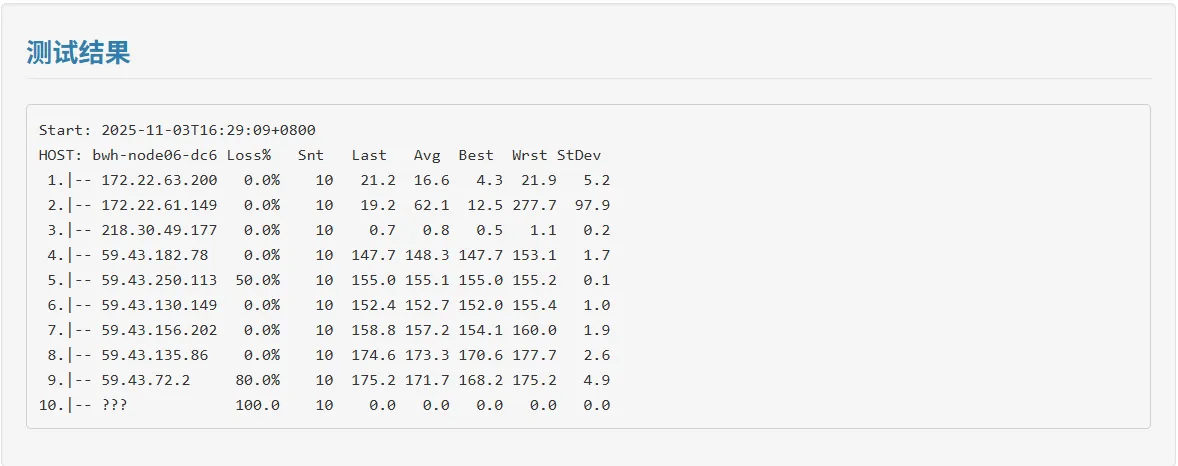This screenshot has height=466, width=1178.
Task: Click the 测试结果 heading
Action: point(78,53)
